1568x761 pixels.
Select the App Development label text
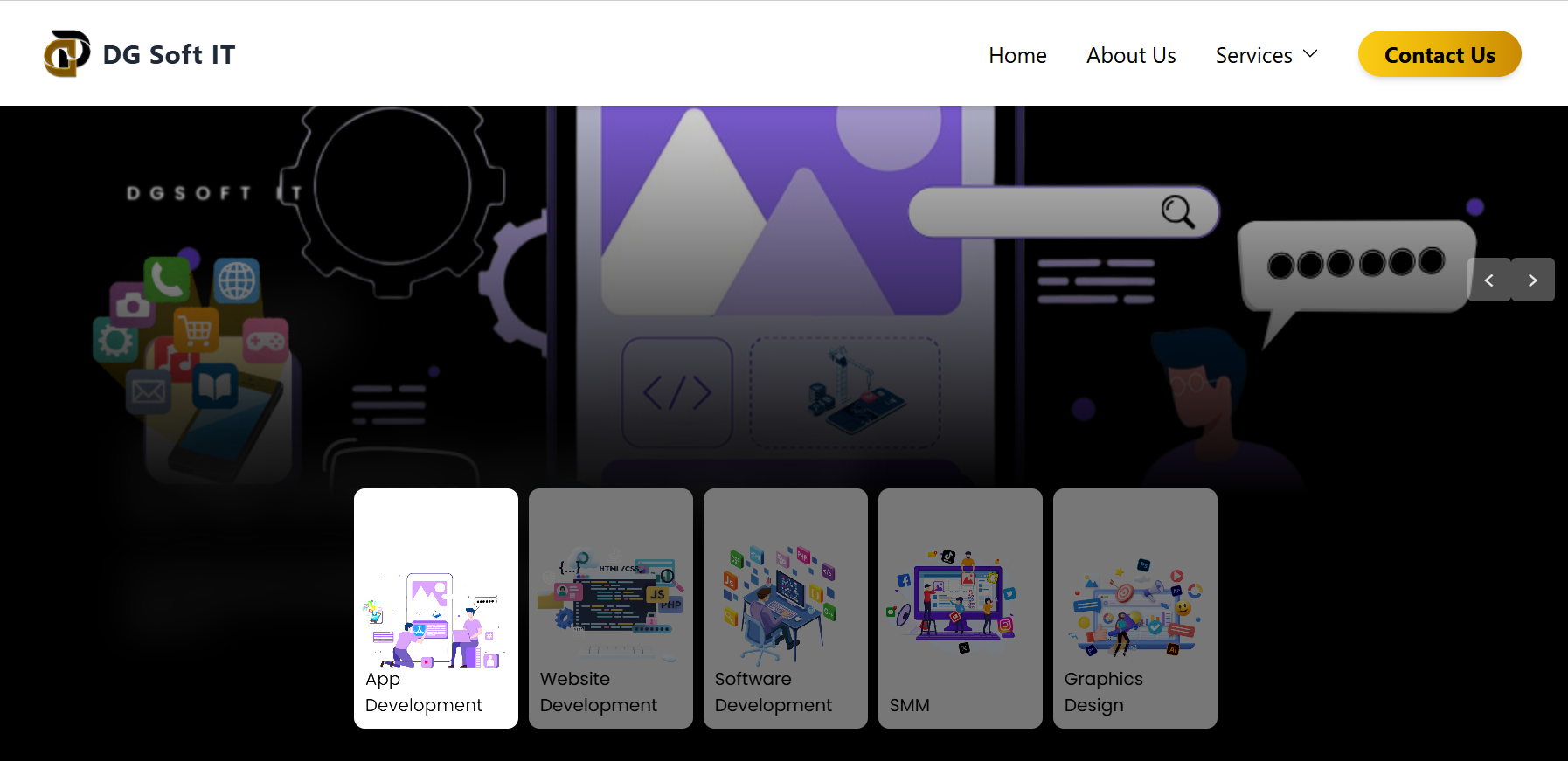423,692
